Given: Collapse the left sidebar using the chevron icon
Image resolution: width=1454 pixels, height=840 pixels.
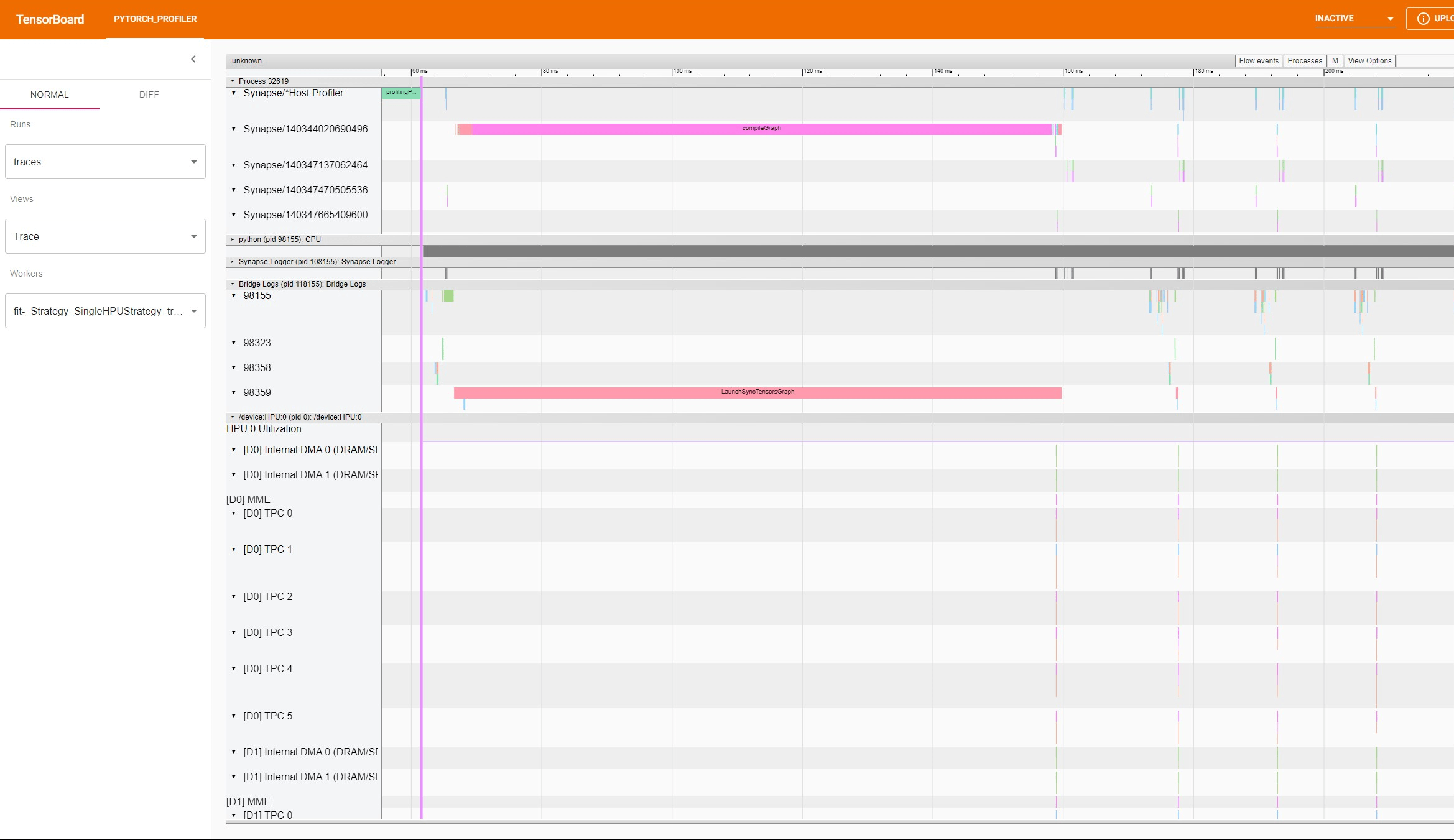Looking at the screenshot, I should (x=193, y=59).
